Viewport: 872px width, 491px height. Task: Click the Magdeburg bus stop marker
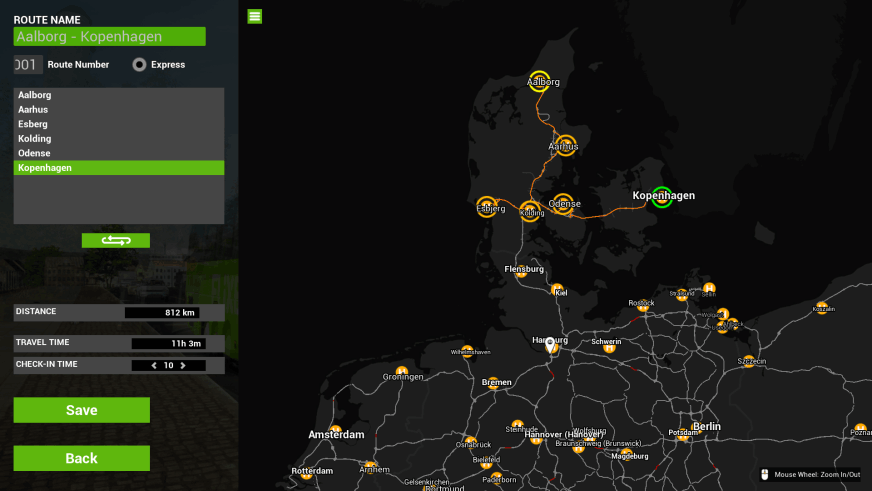click(627, 454)
